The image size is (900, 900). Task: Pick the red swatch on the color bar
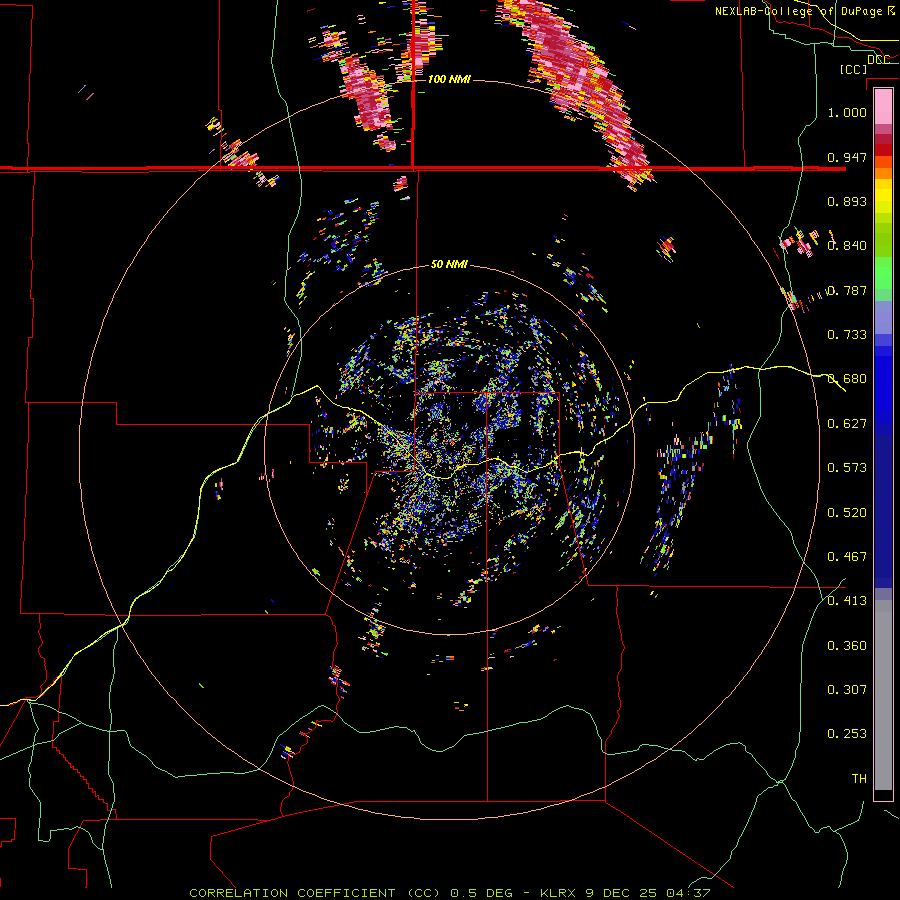883,150
